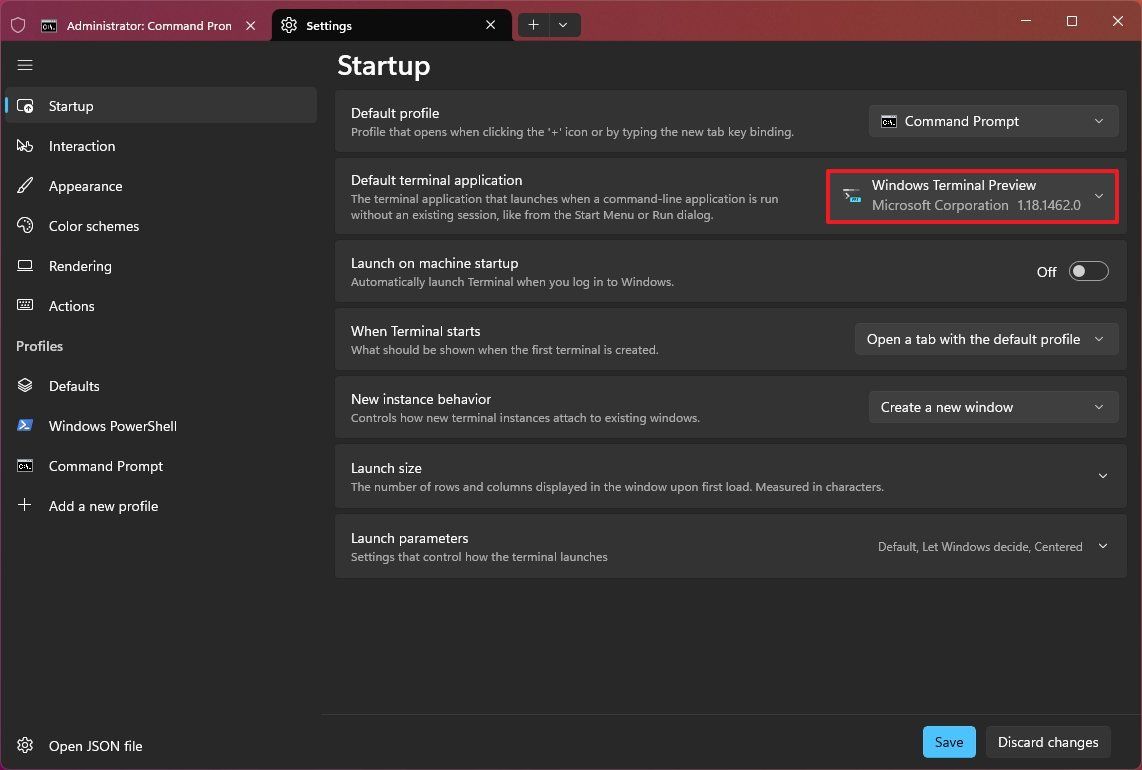Open the JSON settings file
The image size is (1142, 770).
[94, 746]
